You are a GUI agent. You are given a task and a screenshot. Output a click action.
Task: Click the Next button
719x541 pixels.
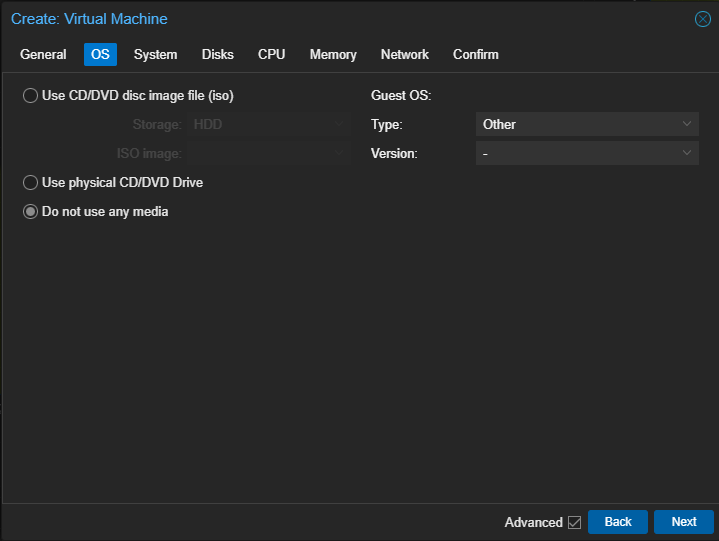click(x=683, y=522)
